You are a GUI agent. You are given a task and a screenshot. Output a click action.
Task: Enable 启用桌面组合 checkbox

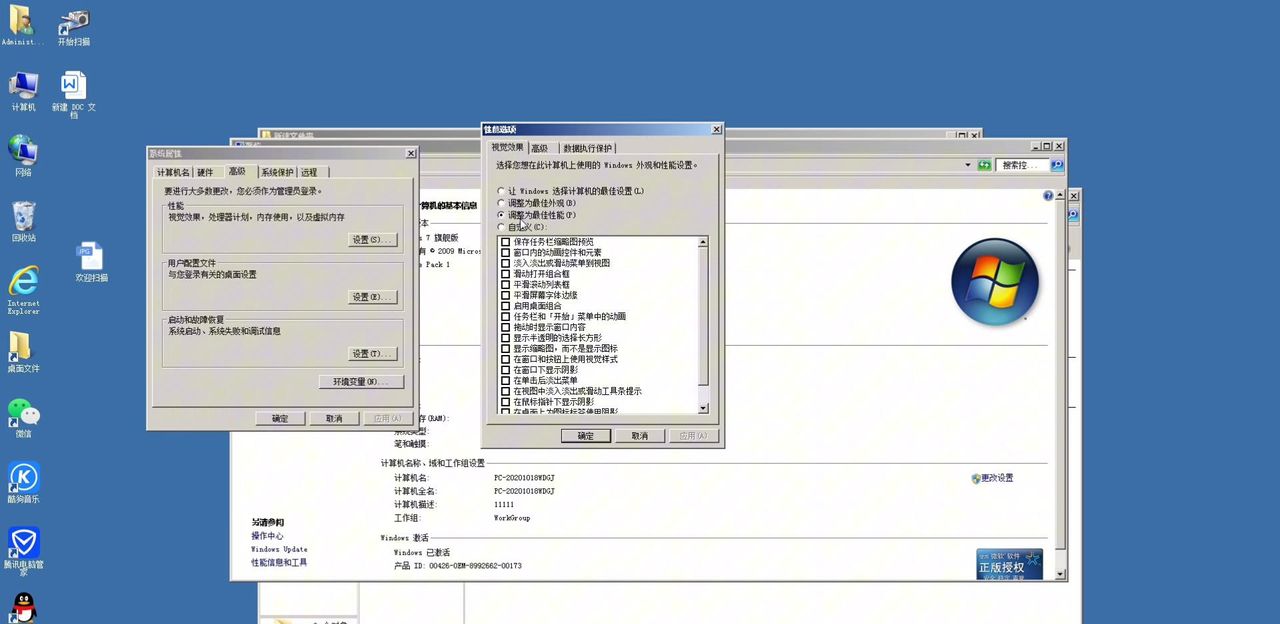pyautogui.click(x=506, y=306)
